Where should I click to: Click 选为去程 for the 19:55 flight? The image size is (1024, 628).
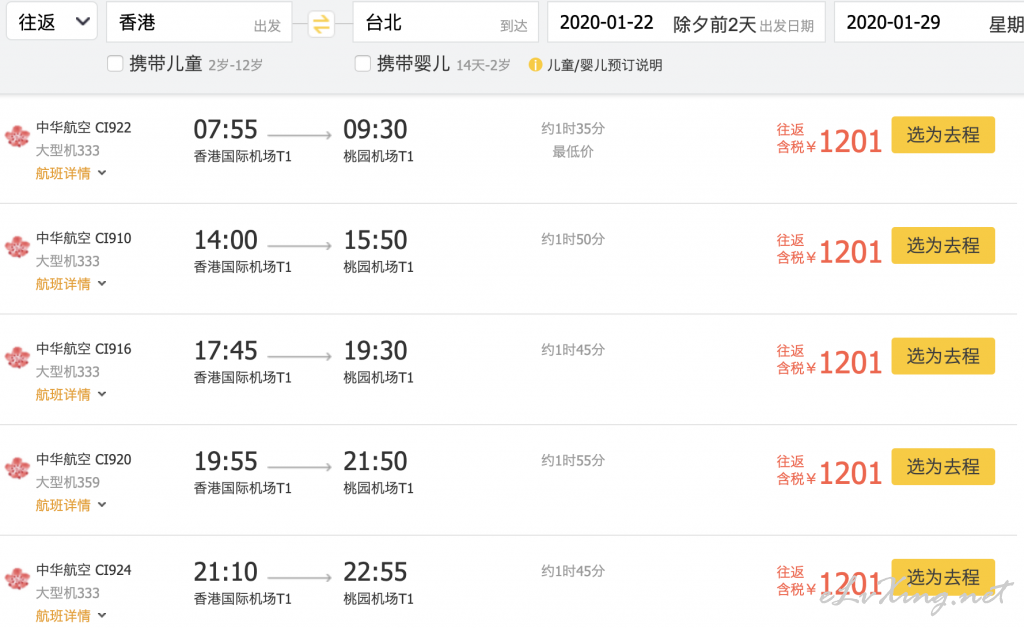[943, 467]
